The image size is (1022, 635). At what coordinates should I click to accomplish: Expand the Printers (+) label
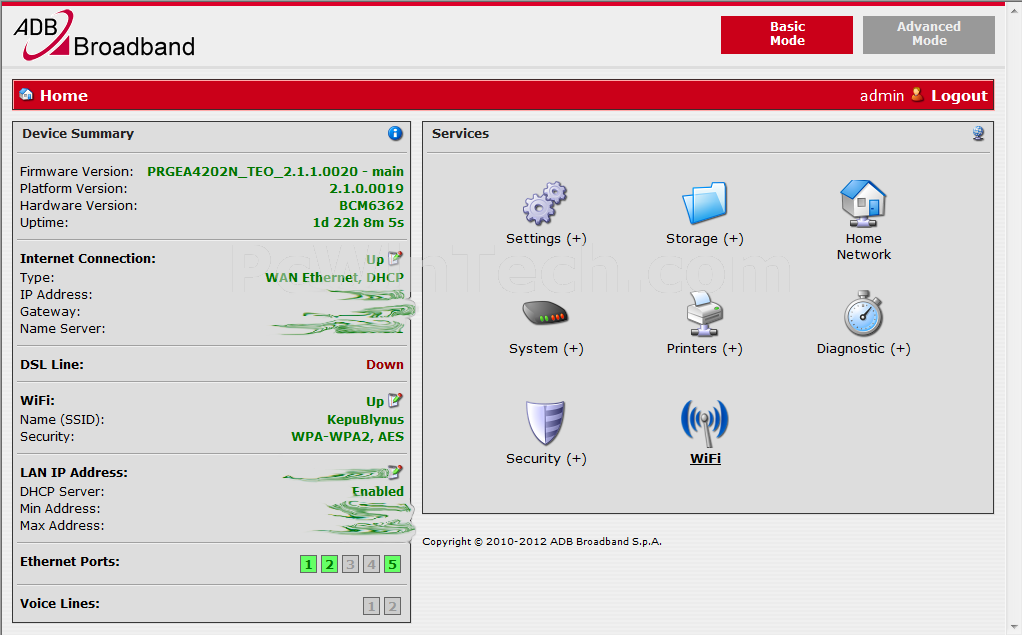pos(705,349)
